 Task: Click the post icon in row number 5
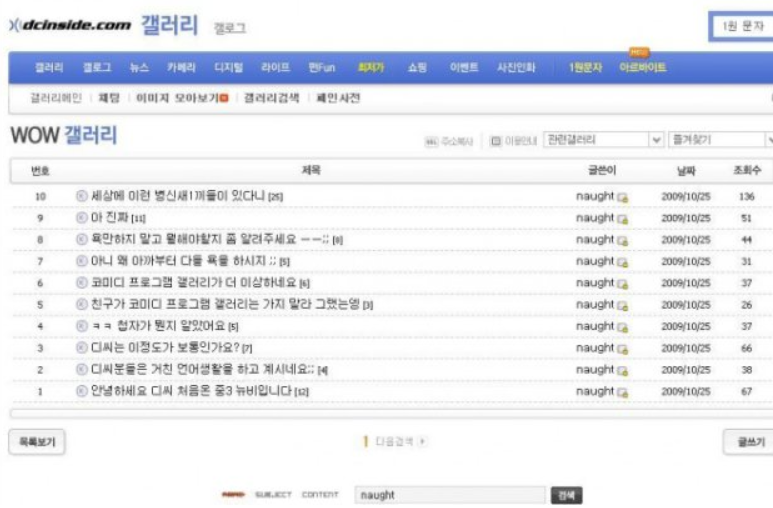[x=82, y=304]
